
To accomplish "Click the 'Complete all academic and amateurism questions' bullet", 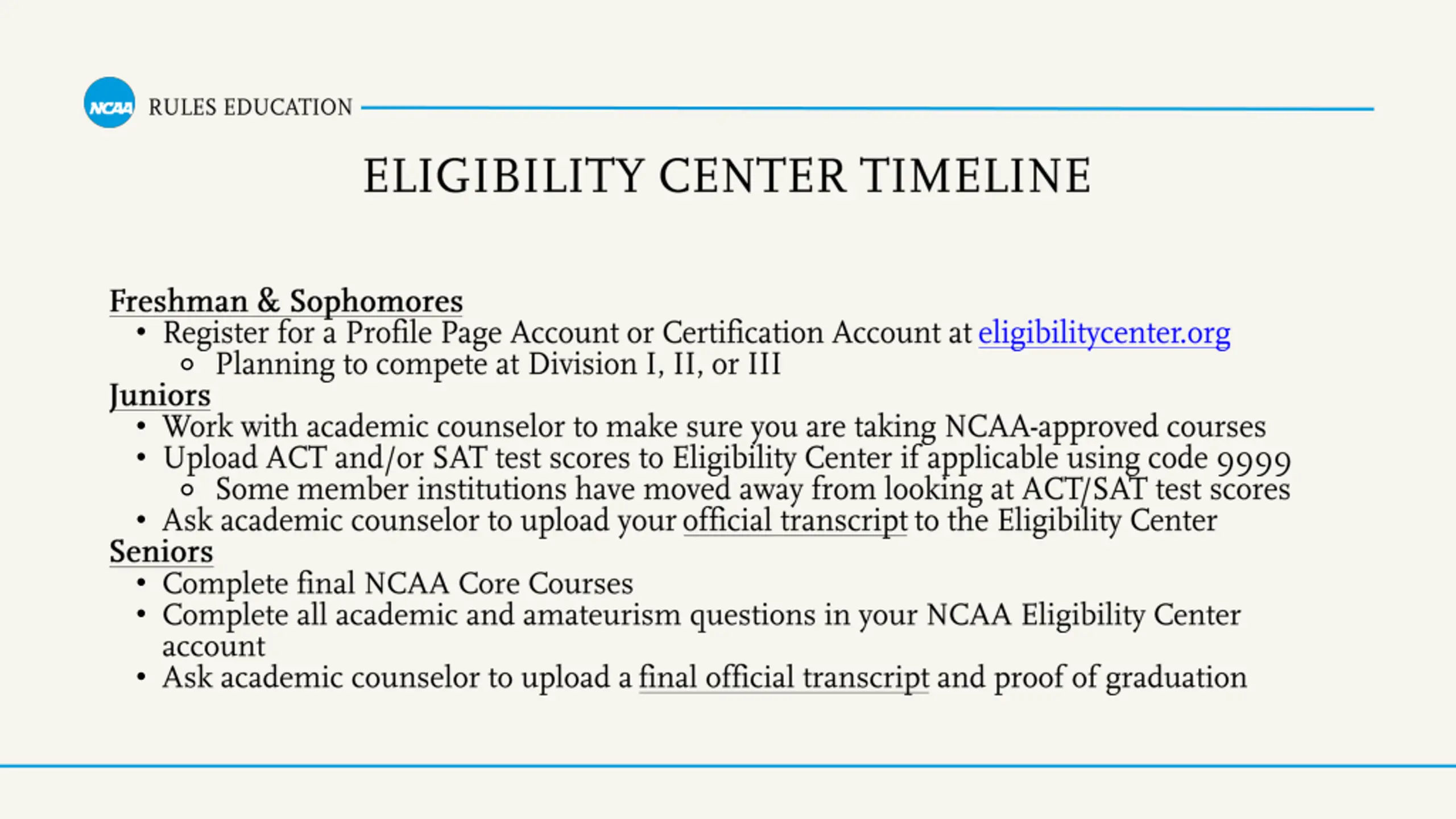I will coord(701,630).
